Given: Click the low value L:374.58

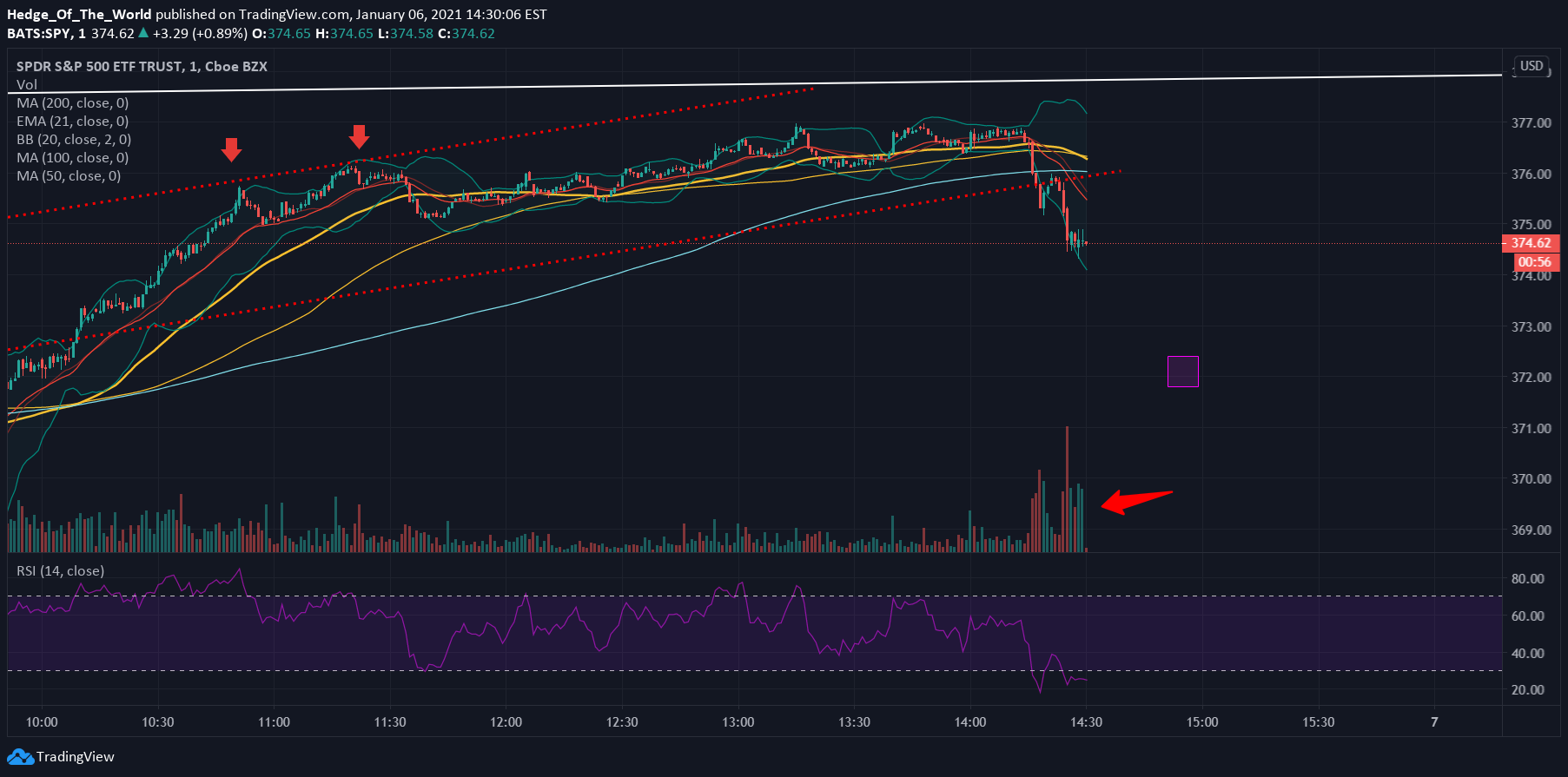Looking at the screenshot, I should (x=406, y=34).
